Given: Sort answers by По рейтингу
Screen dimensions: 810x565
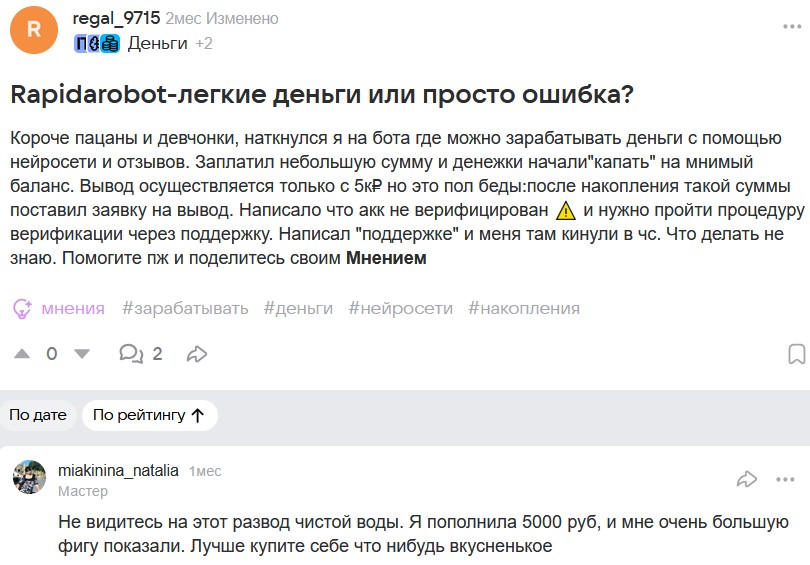Looking at the screenshot, I should 149,415.
